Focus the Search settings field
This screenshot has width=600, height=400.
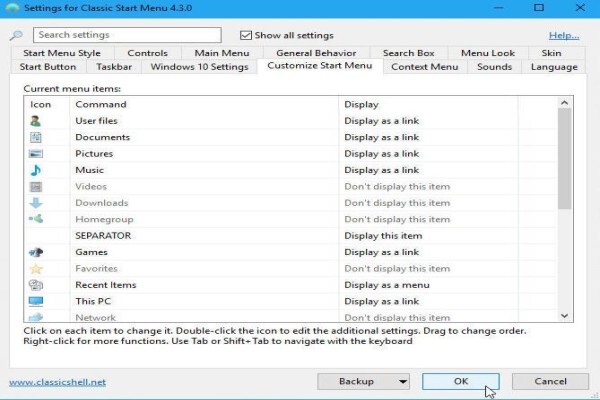point(127,35)
